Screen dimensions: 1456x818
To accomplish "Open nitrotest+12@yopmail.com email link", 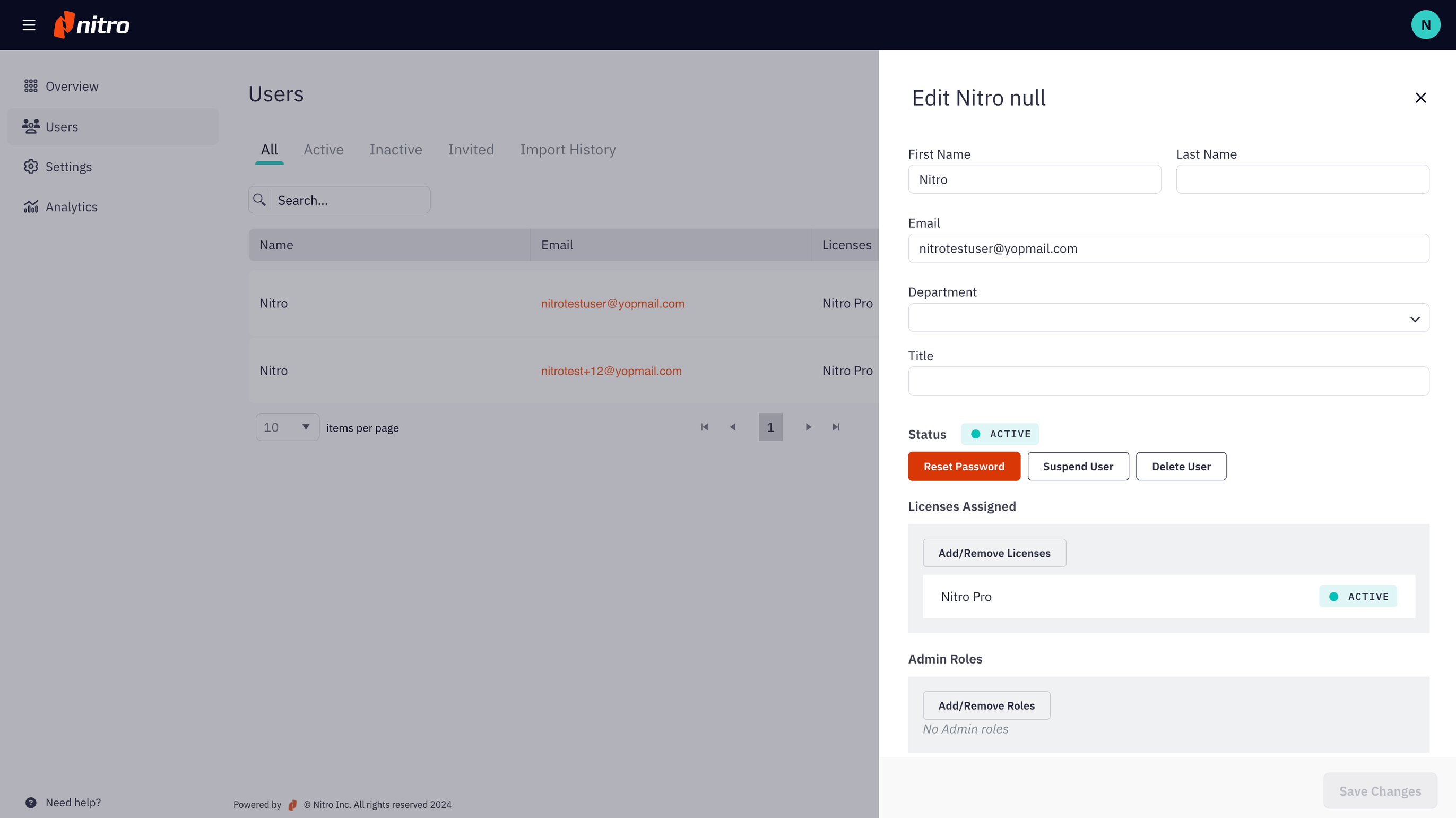I will pyautogui.click(x=611, y=371).
